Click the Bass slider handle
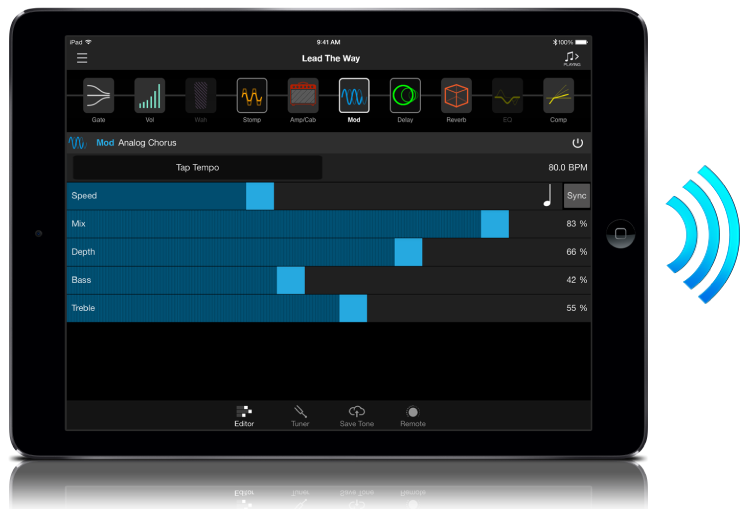 291,280
